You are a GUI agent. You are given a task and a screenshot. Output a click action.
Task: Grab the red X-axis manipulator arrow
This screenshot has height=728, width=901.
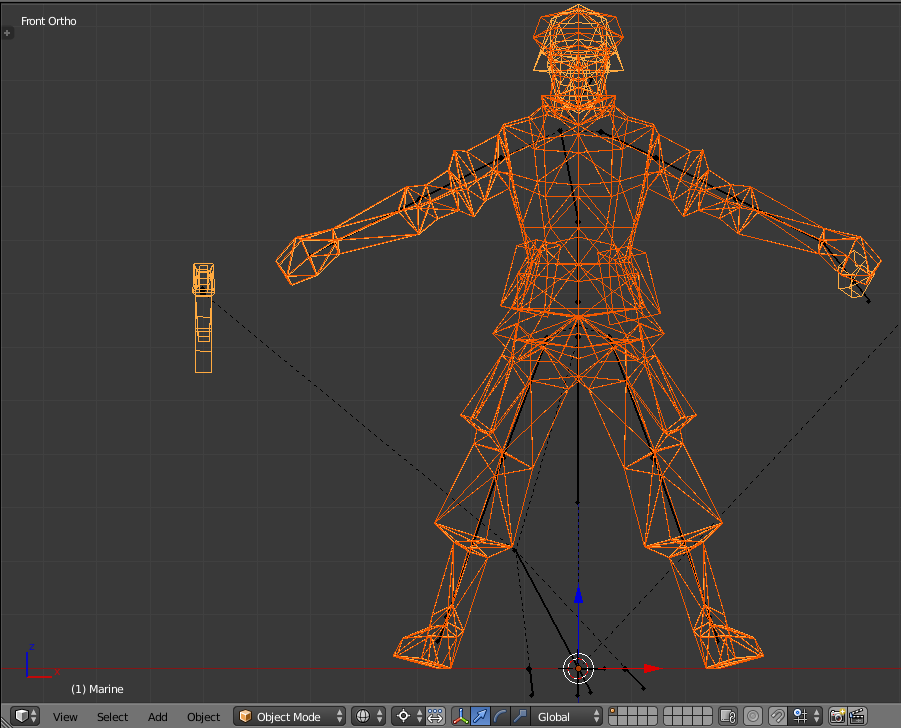coord(652,668)
